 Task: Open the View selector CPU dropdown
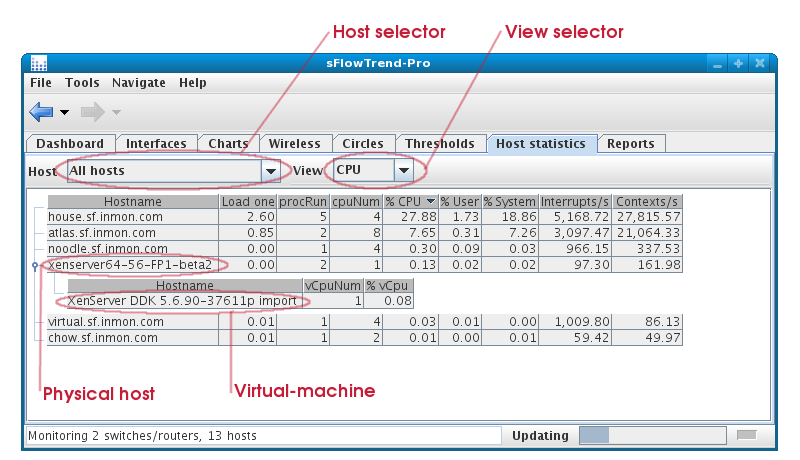(x=403, y=171)
